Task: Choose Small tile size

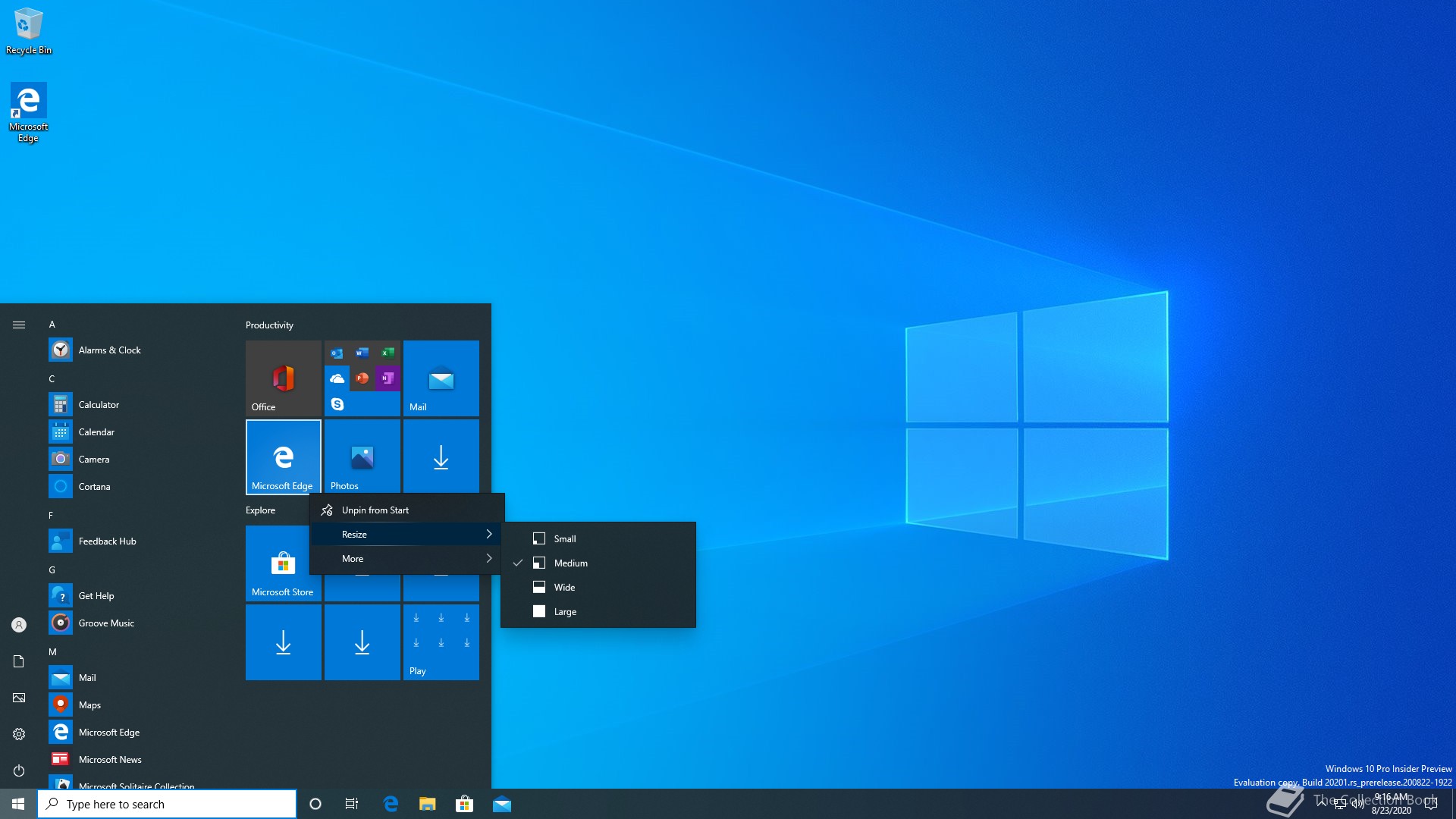Action: [598, 538]
